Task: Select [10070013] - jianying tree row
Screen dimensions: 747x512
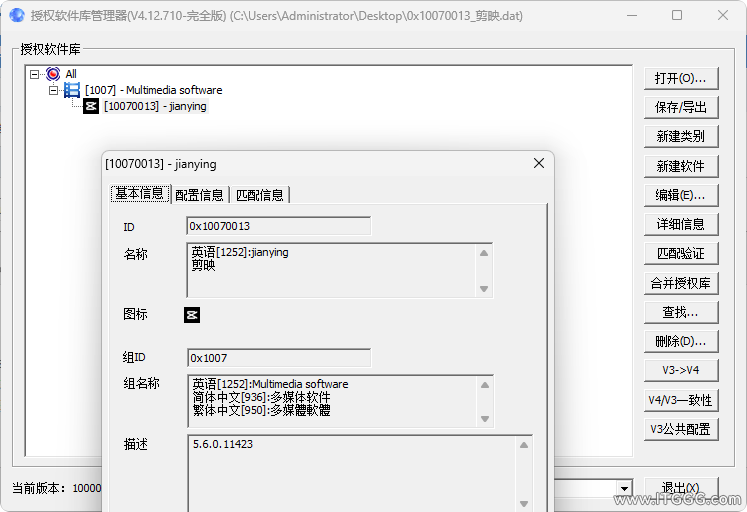Action: tap(155, 106)
